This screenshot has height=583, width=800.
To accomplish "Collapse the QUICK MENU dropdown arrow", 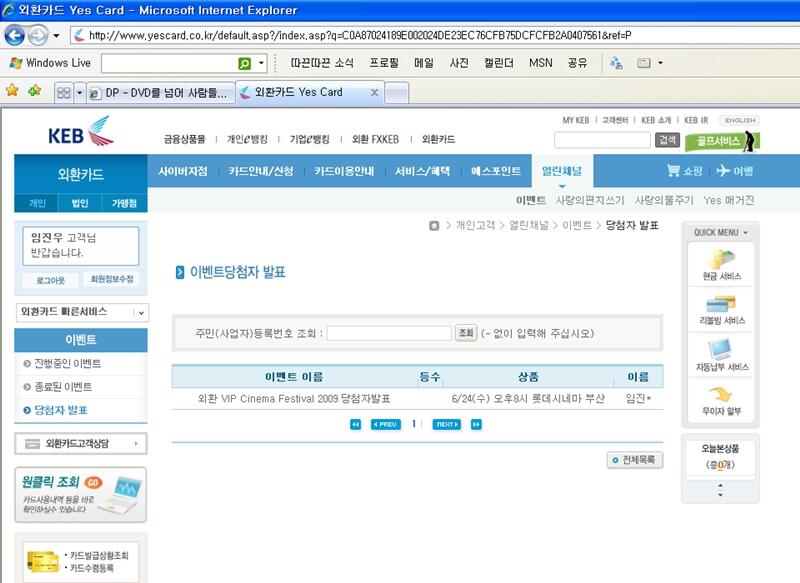I will [745, 233].
